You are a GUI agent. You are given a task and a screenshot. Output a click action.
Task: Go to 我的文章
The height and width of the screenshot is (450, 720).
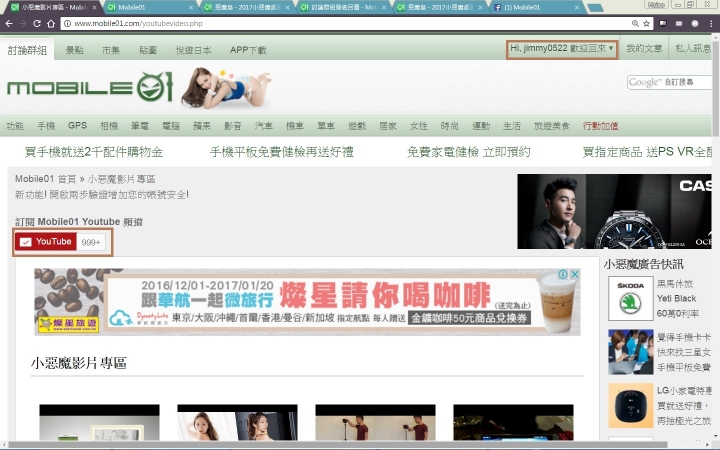click(x=644, y=48)
